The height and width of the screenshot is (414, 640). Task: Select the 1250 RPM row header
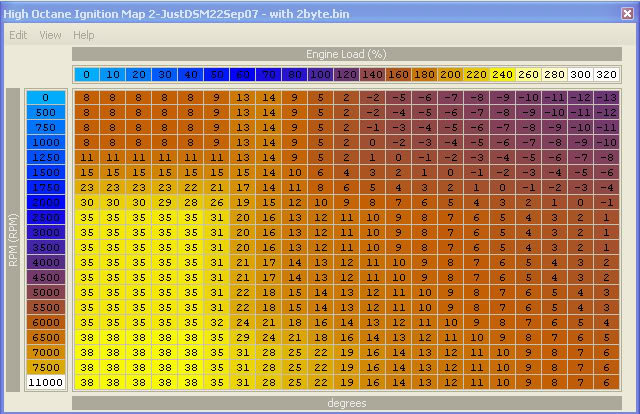click(x=46, y=158)
